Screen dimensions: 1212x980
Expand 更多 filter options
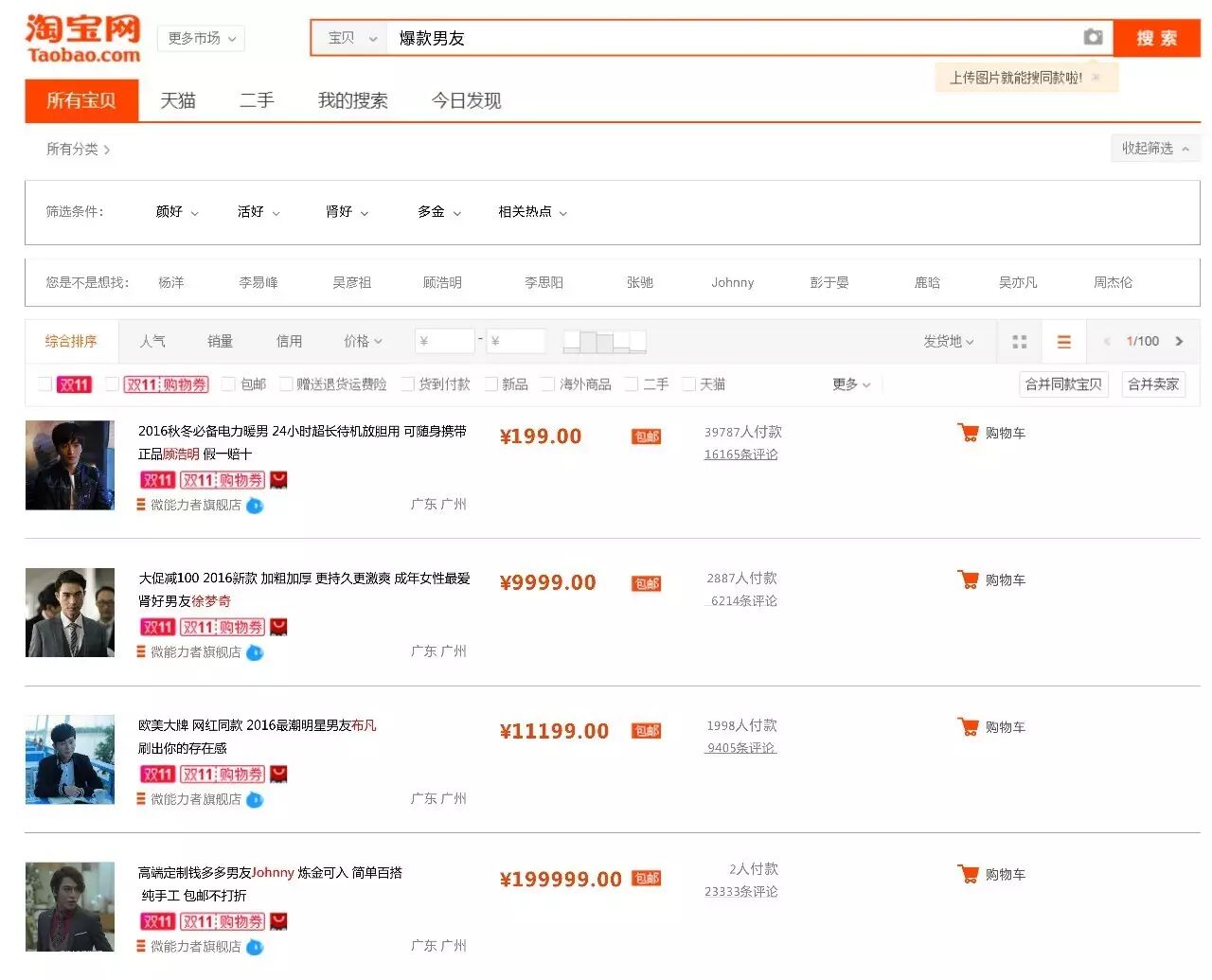(851, 384)
